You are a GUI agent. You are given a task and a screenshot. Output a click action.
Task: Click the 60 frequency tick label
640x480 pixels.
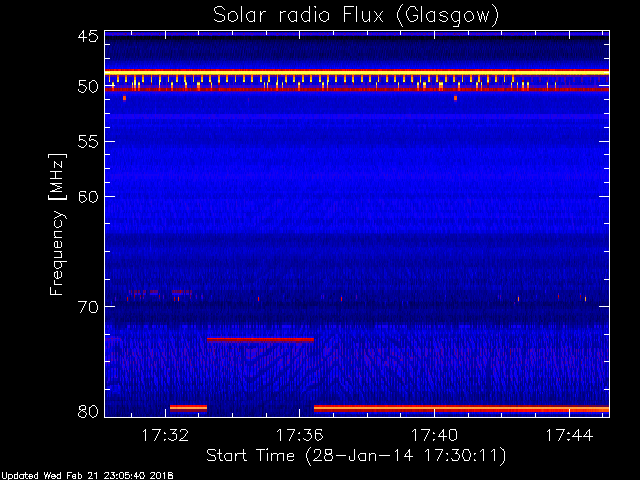pos(88,197)
